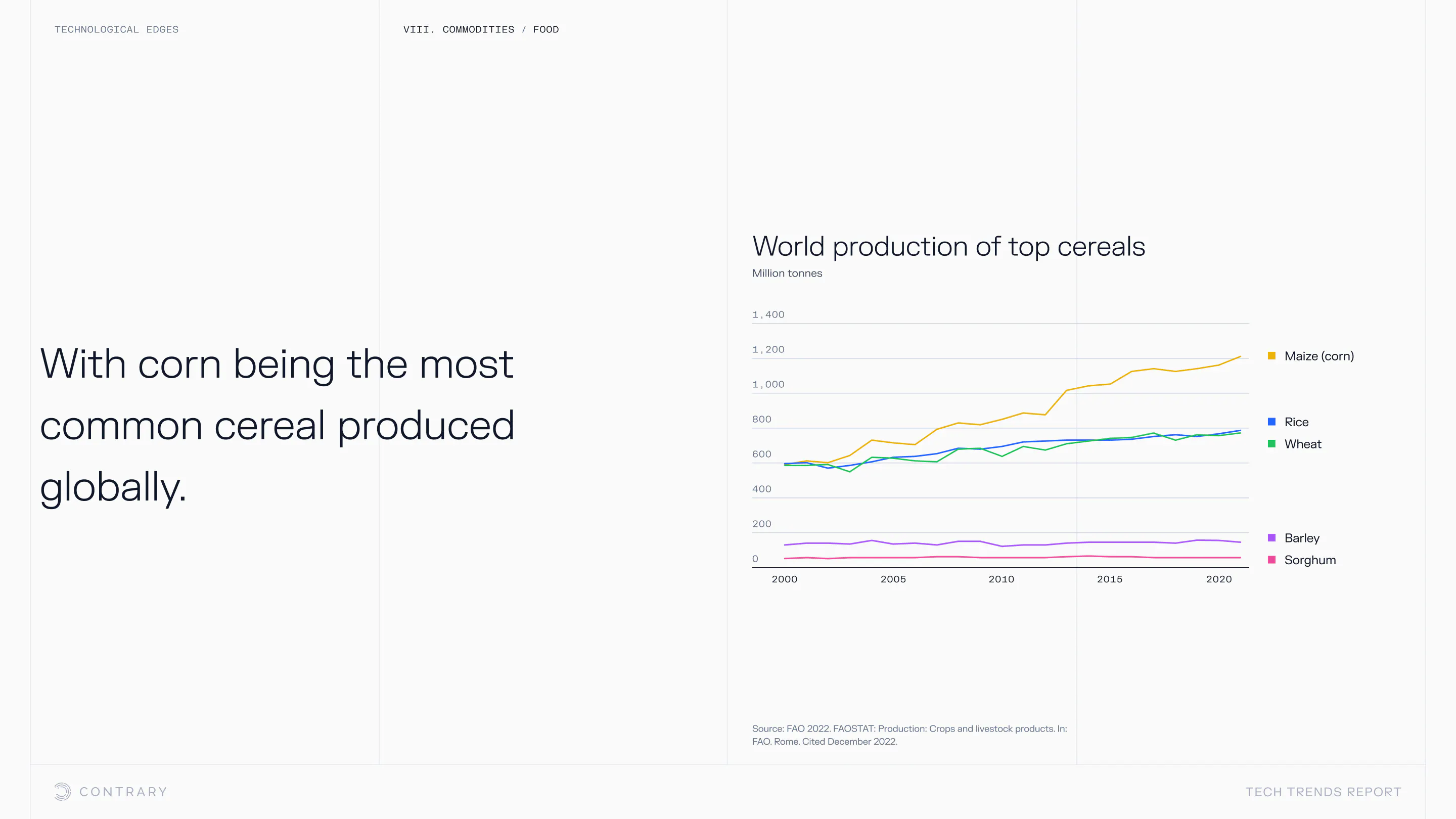Click the chart title World production of top cereals
Screen dimensions: 1456x819
[x=948, y=246]
